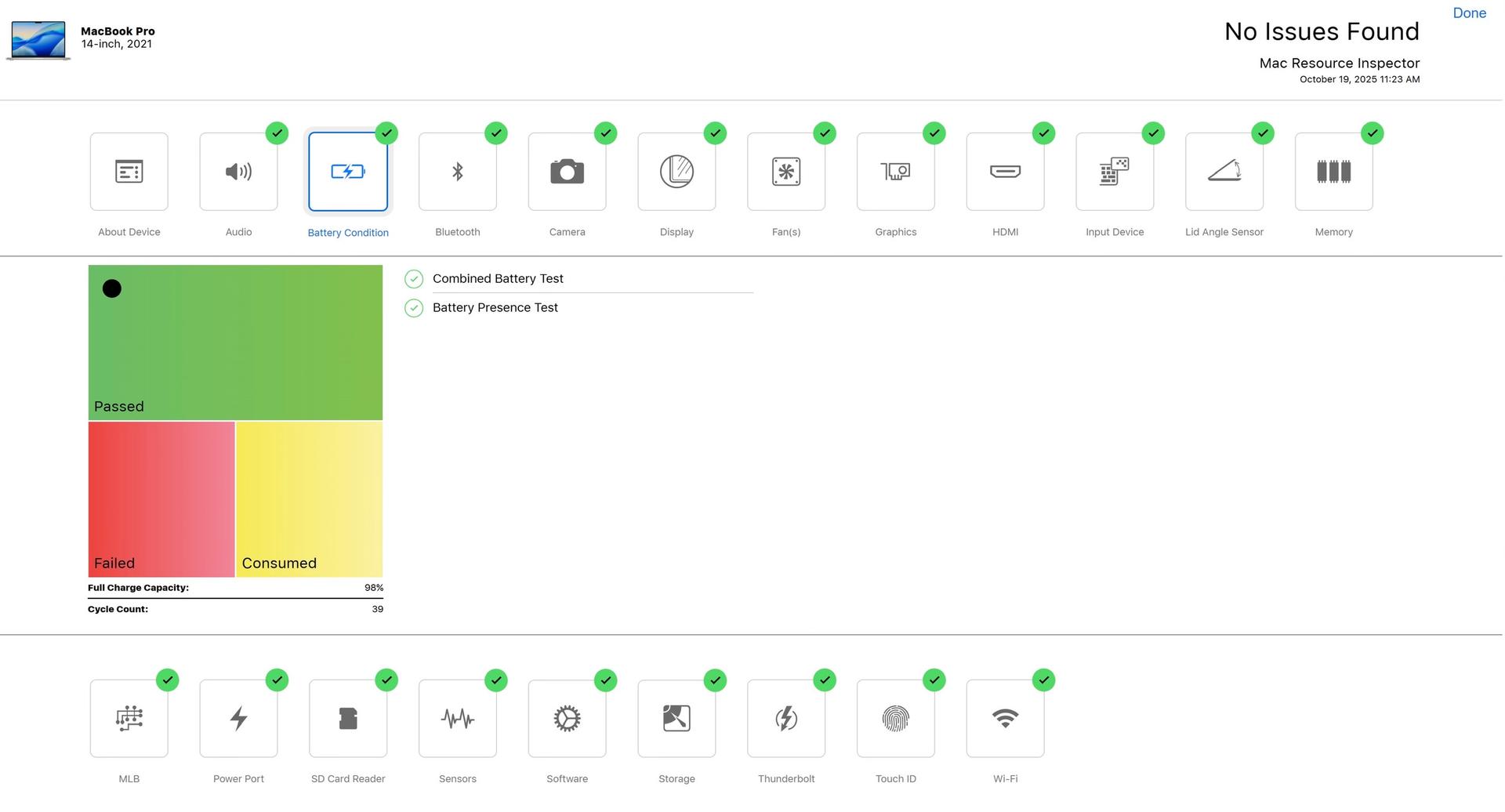Select the Audio diagnostics icon
Image resolution: width=1505 pixels, height=812 pixels.
[x=238, y=172]
